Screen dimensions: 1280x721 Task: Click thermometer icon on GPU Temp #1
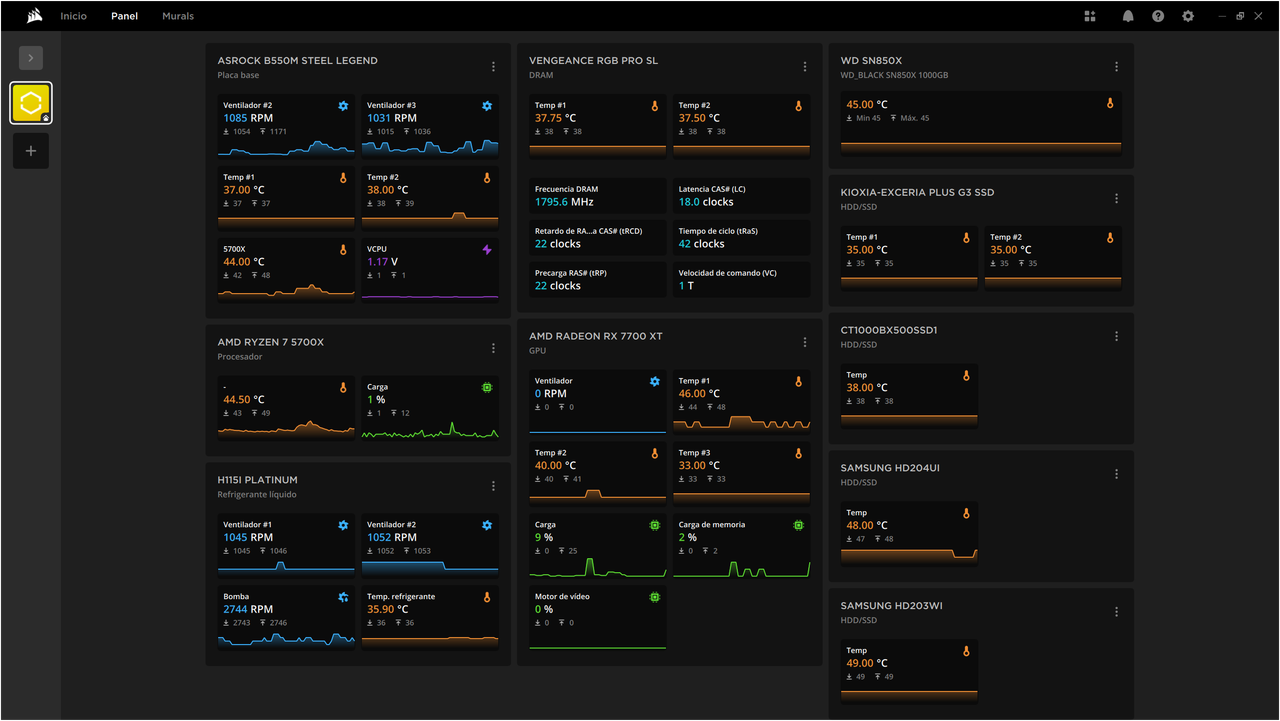pos(799,381)
